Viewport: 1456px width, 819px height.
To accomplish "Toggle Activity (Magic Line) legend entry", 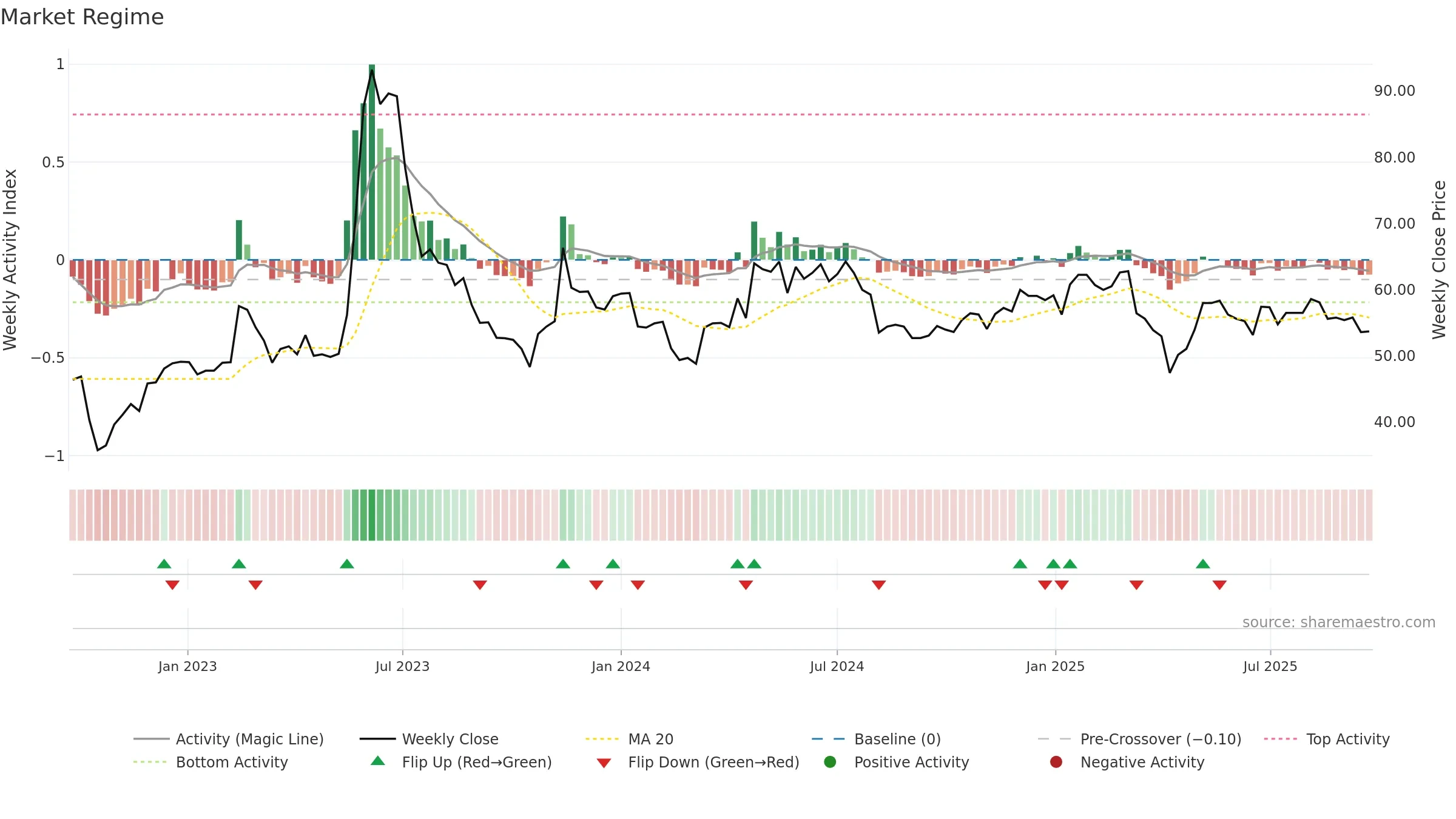I will click(229, 739).
